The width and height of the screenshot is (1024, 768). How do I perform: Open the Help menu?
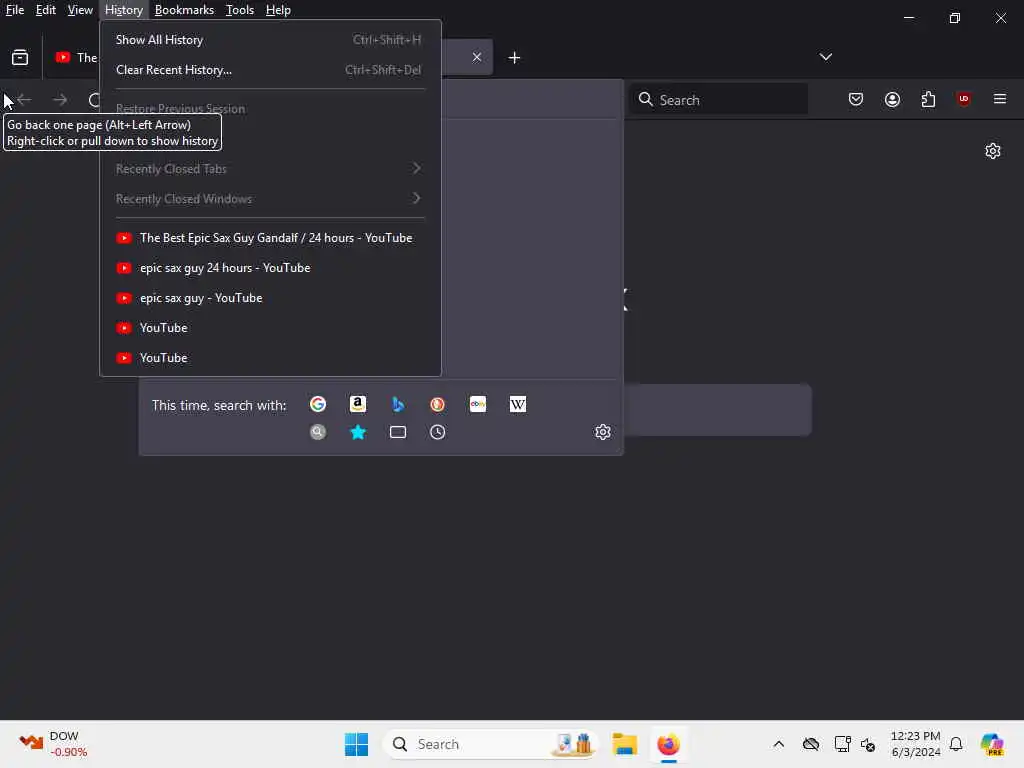click(278, 10)
